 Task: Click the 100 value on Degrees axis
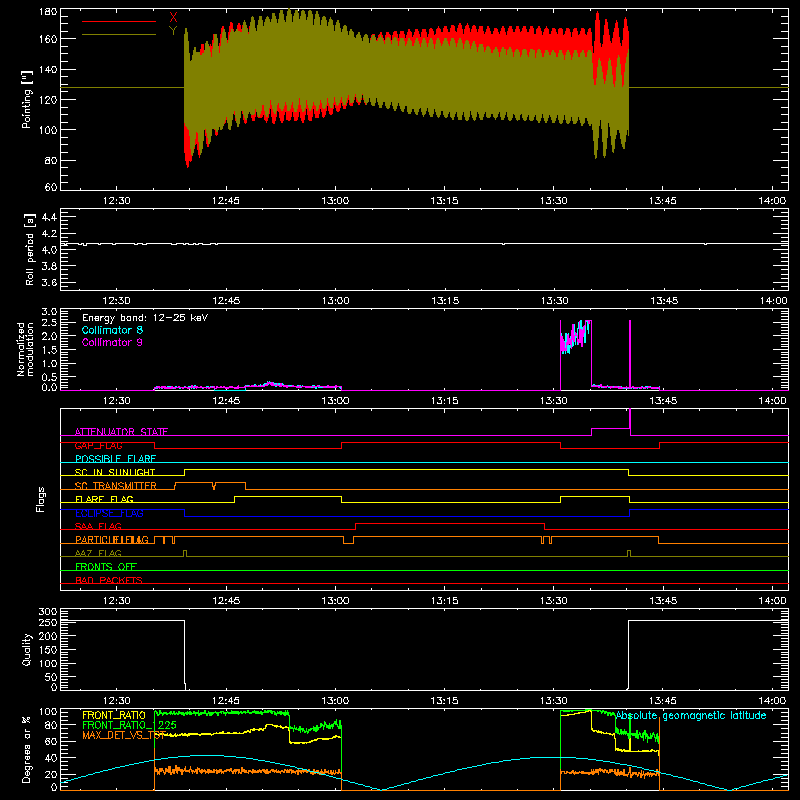tap(48, 712)
